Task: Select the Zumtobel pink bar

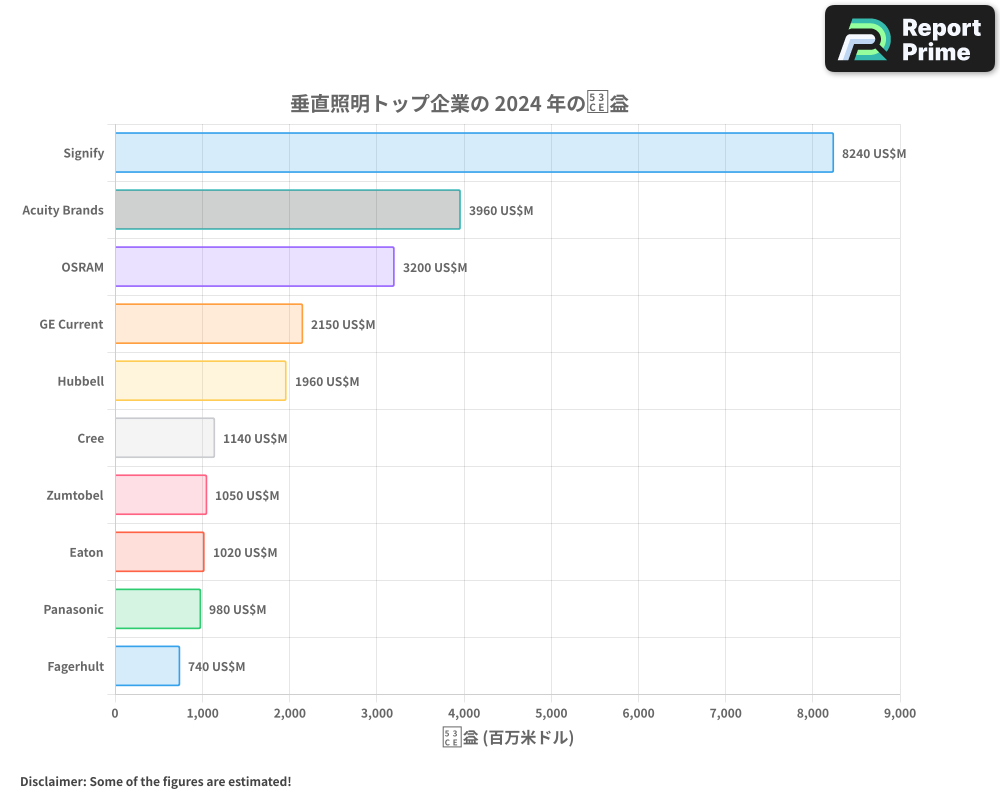Action: (160, 495)
